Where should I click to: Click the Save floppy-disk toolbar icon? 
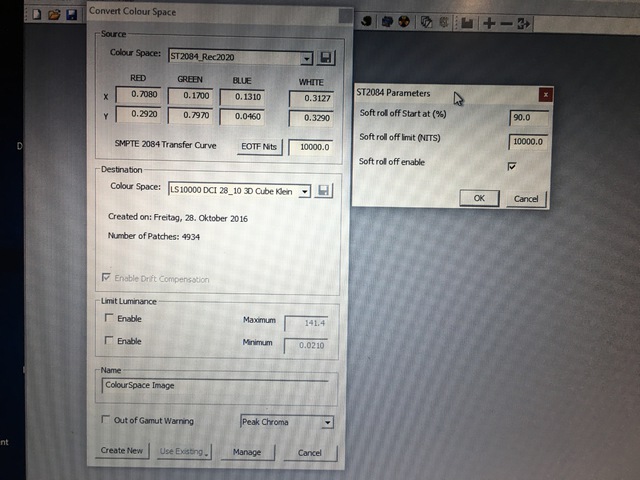point(72,15)
